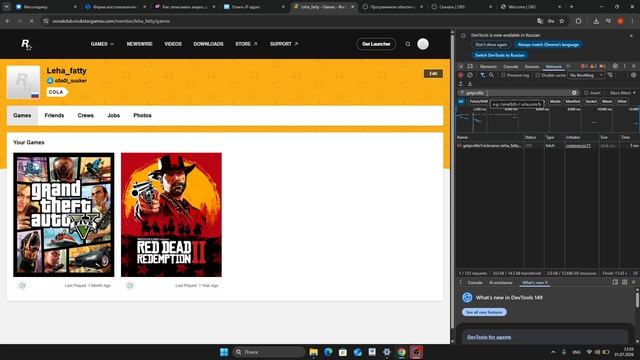Open Chrome extensions icon
The width and height of the screenshot is (640, 360).
578,21
